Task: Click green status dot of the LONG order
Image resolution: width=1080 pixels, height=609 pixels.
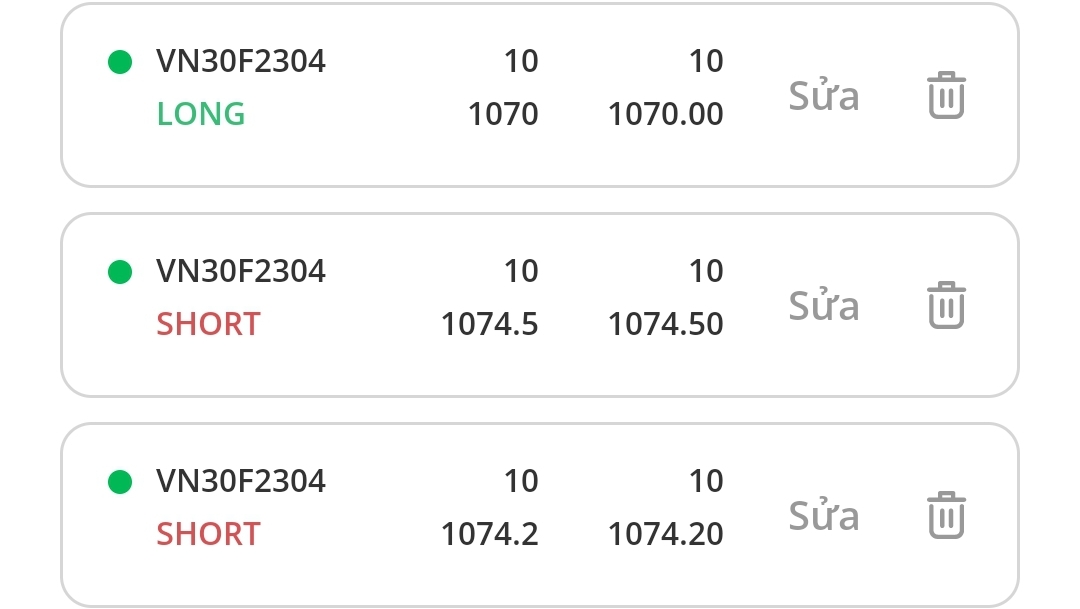Action: (x=120, y=62)
